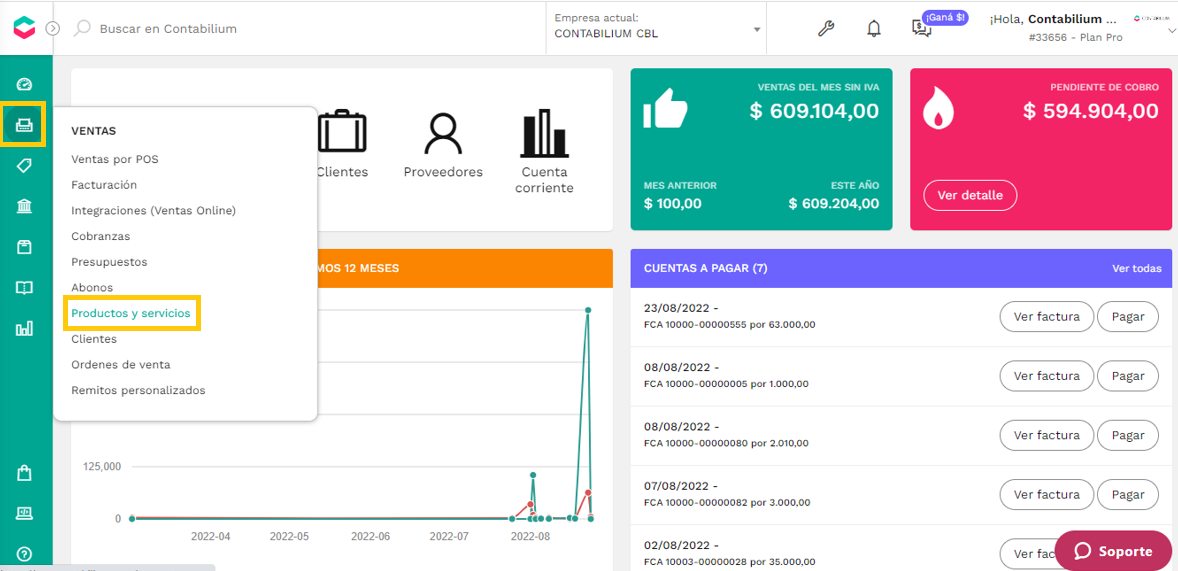1178x571 pixels.
Task: Open Remitos personalizados menu item
Action: pos(138,391)
